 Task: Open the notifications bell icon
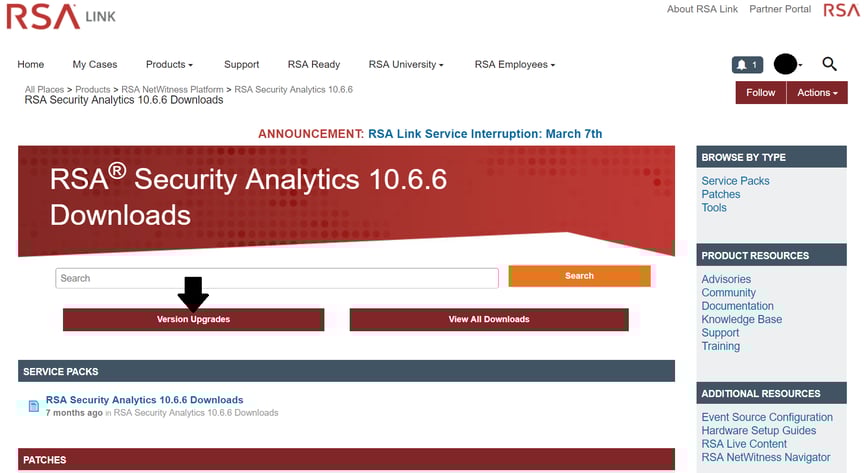pos(747,65)
